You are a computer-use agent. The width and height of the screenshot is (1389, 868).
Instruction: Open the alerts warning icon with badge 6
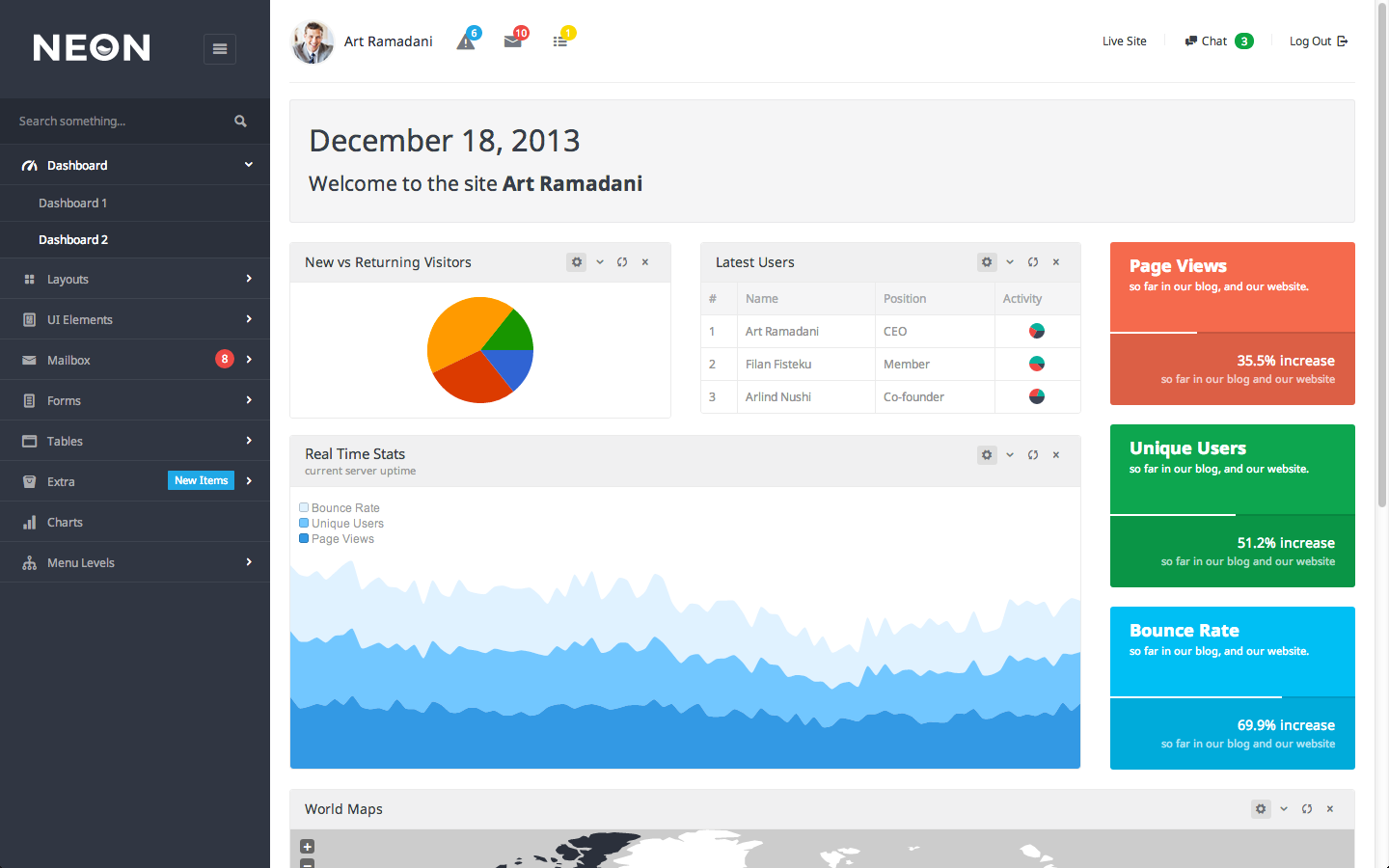click(x=466, y=41)
